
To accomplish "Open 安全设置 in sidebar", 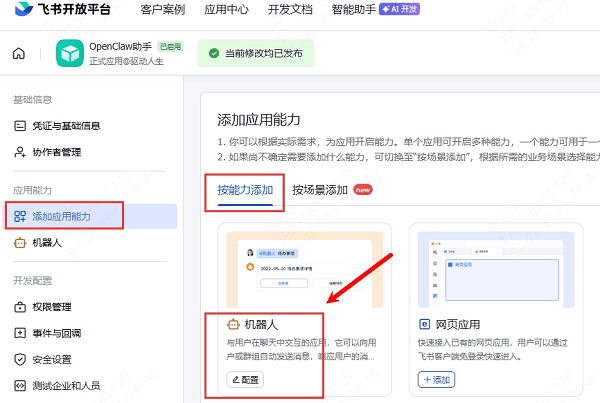I will (52, 359).
